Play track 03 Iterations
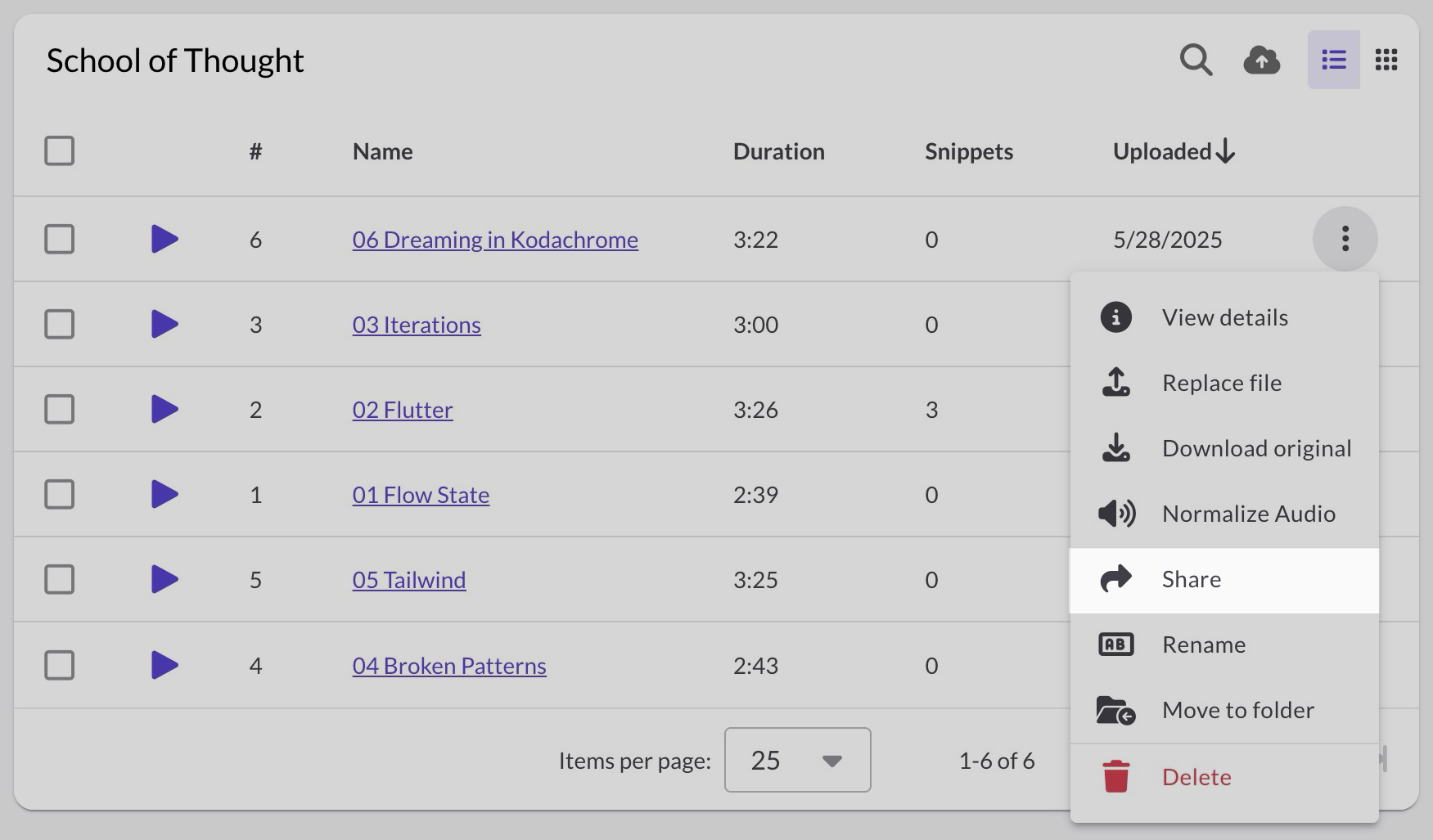The height and width of the screenshot is (840, 1433). point(164,325)
